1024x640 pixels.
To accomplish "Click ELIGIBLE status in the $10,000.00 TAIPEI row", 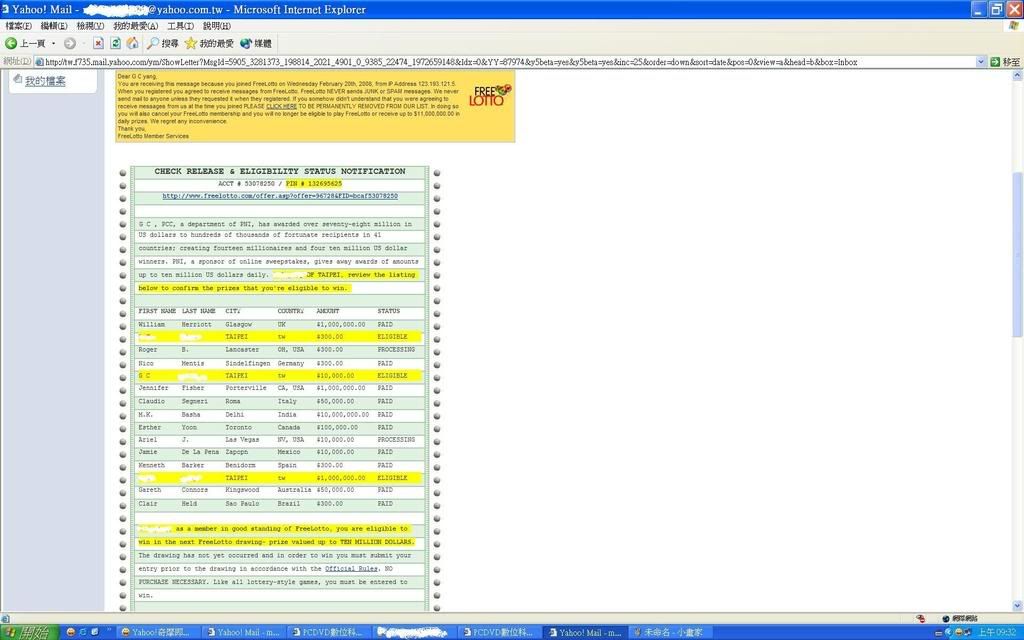I will (x=392, y=376).
